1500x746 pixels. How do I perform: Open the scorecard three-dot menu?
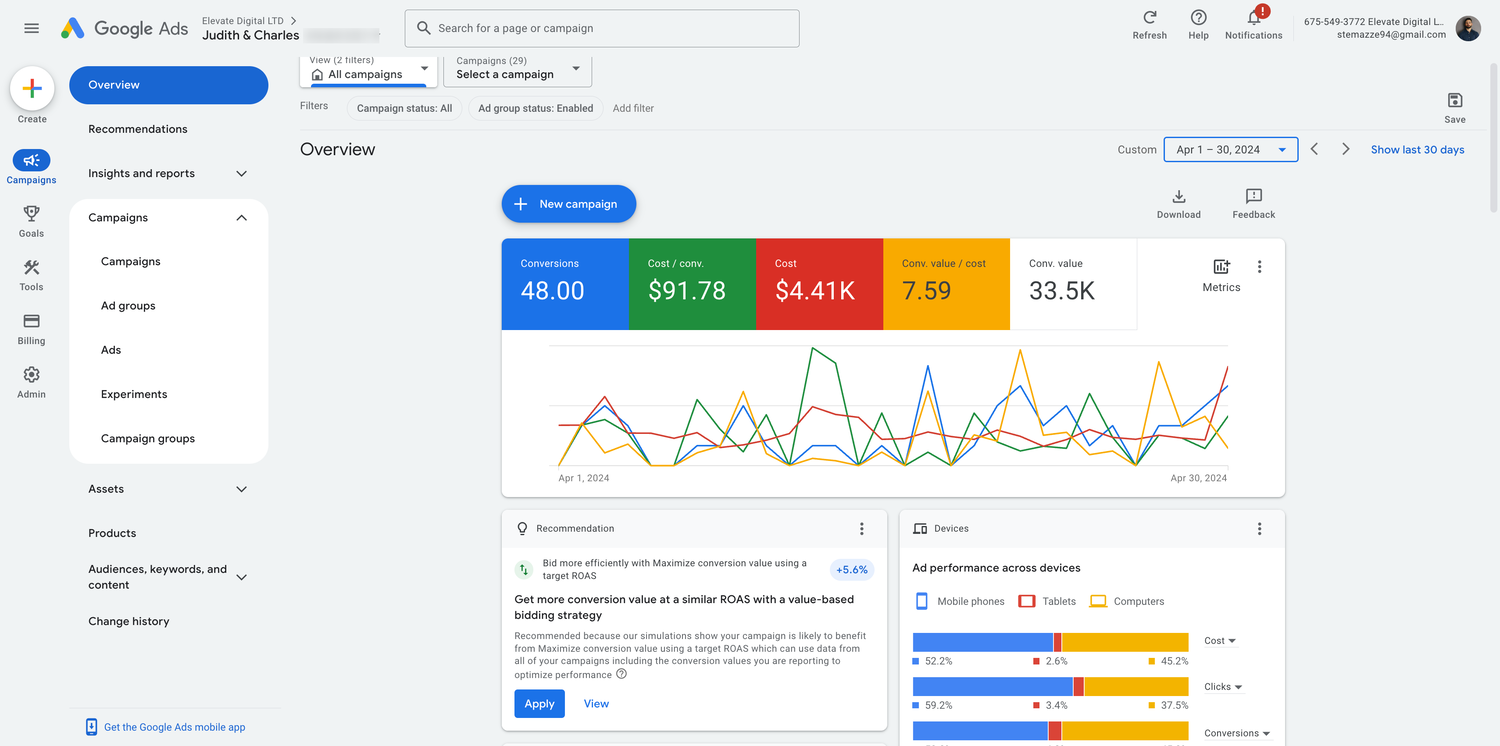(x=1259, y=267)
